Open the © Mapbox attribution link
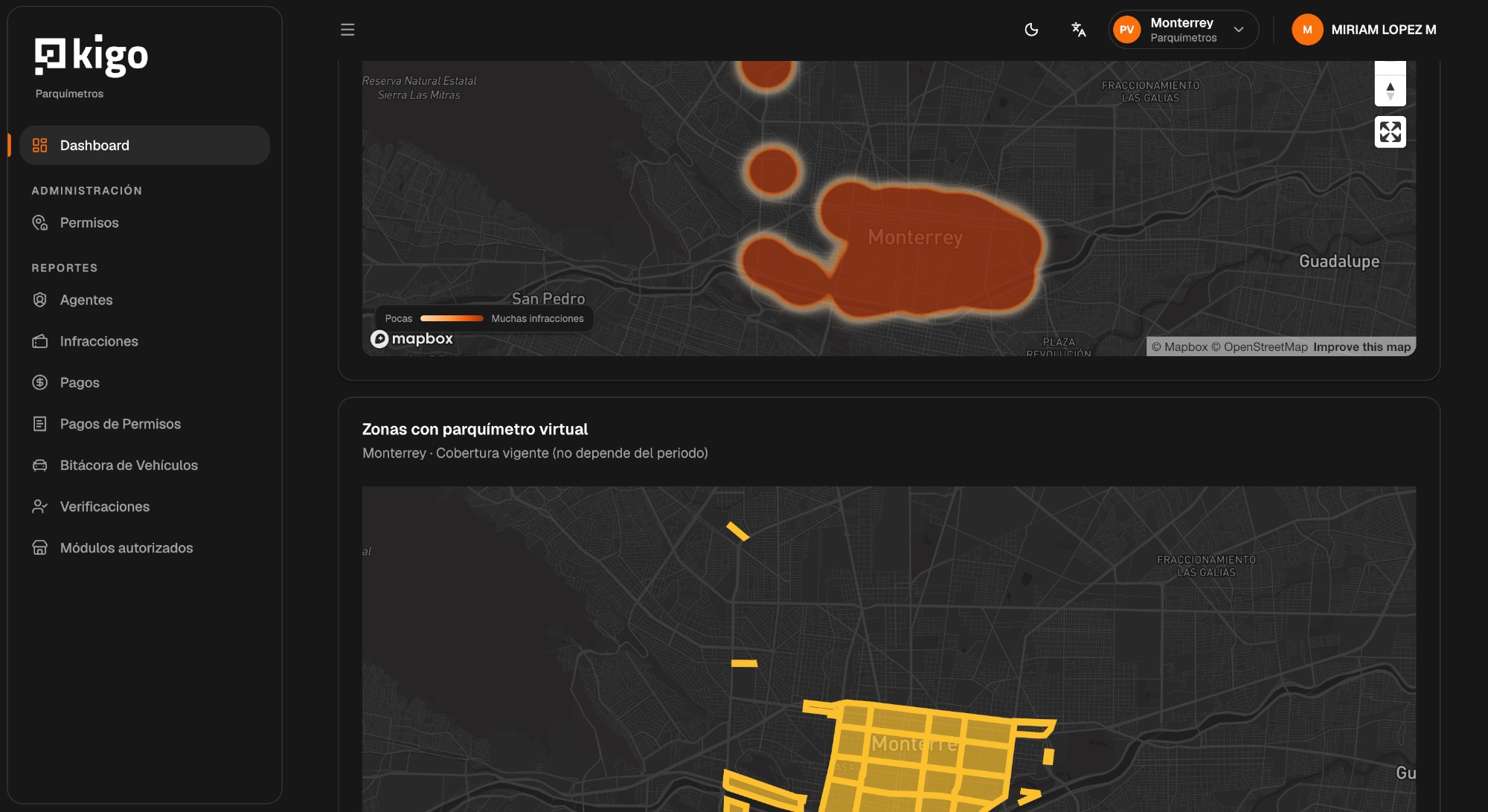 [x=1179, y=347]
